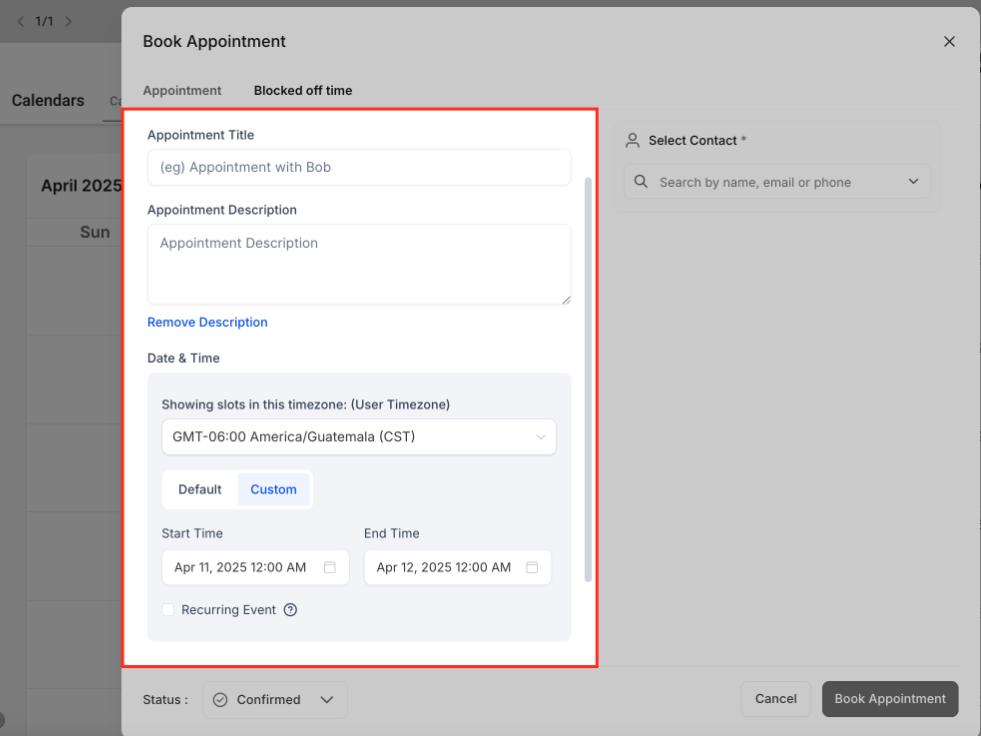Image resolution: width=981 pixels, height=736 pixels.
Task: Switch to the Appointment tab
Action: pos(182,90)
